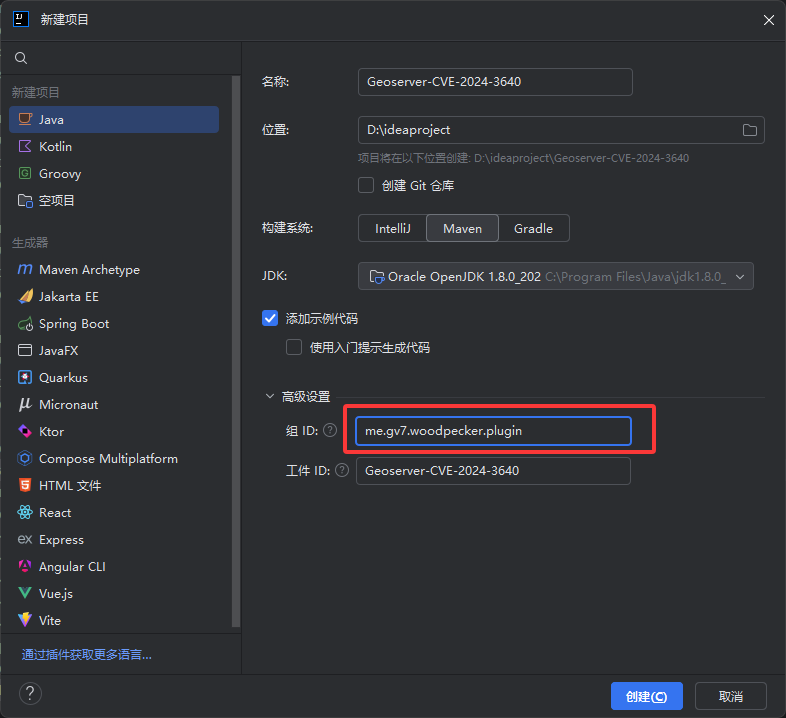Screen dimensions: 786x718
Task: Choose the Angular CLI generator icon
Action: pos(25,567)
